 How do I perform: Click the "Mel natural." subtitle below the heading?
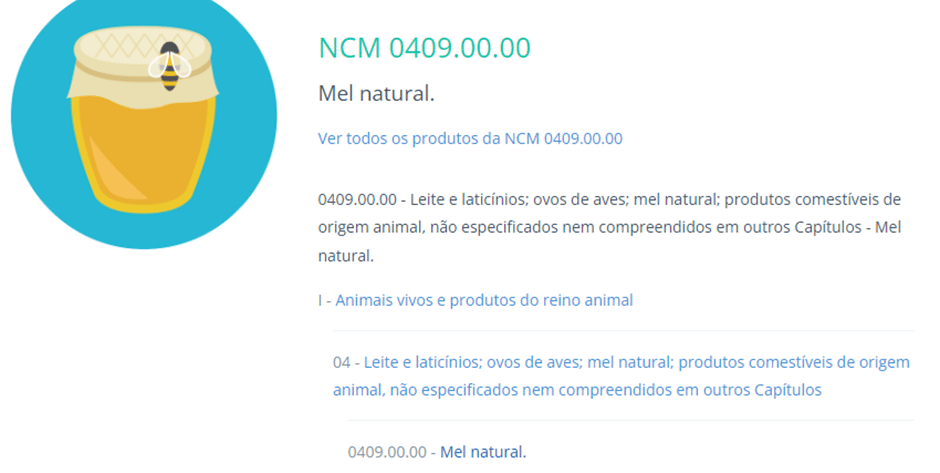pos(376,94)
